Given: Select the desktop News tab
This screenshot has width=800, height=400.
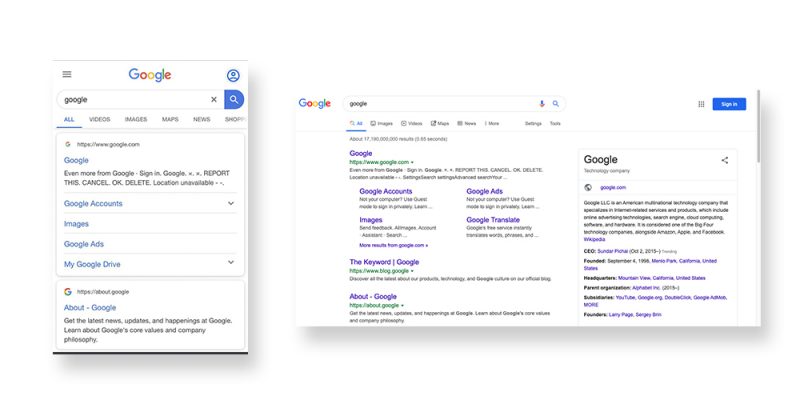Looking at the screenshot, I should click(x=466, y=123).
